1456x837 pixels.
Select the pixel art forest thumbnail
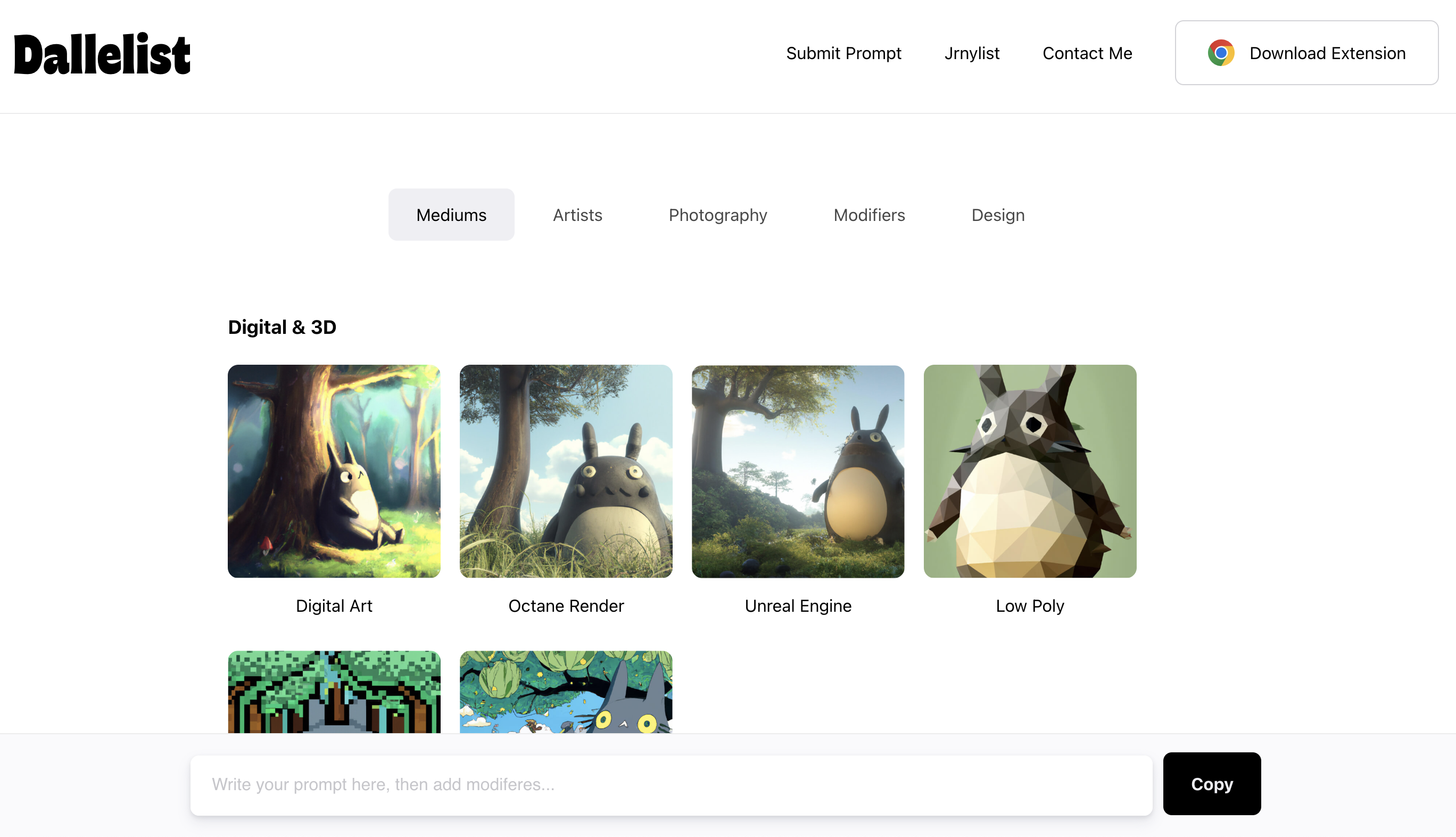point(334,692)
